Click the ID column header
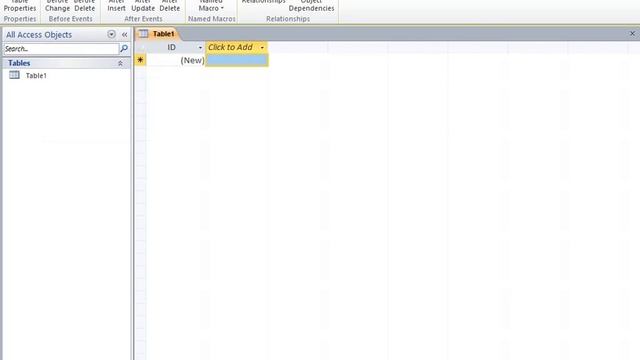The height and width of the screenshot is (360, 640). pyautogui.click(x=175, y=47)
